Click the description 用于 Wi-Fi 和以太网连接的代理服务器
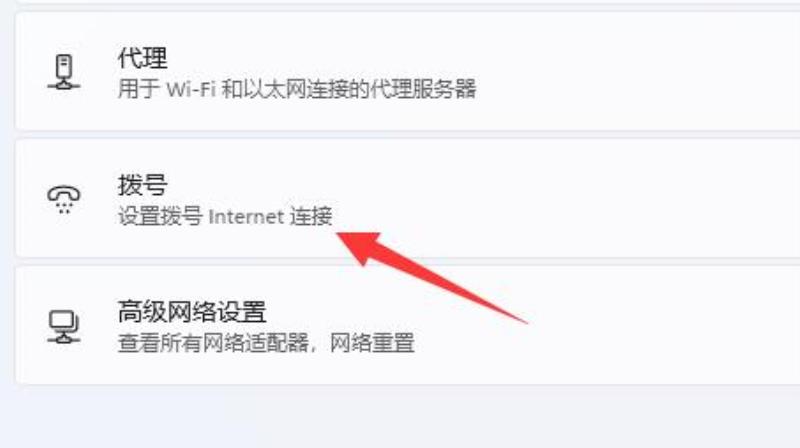Viewport: 800px width, 448px height. click(297, 89)
